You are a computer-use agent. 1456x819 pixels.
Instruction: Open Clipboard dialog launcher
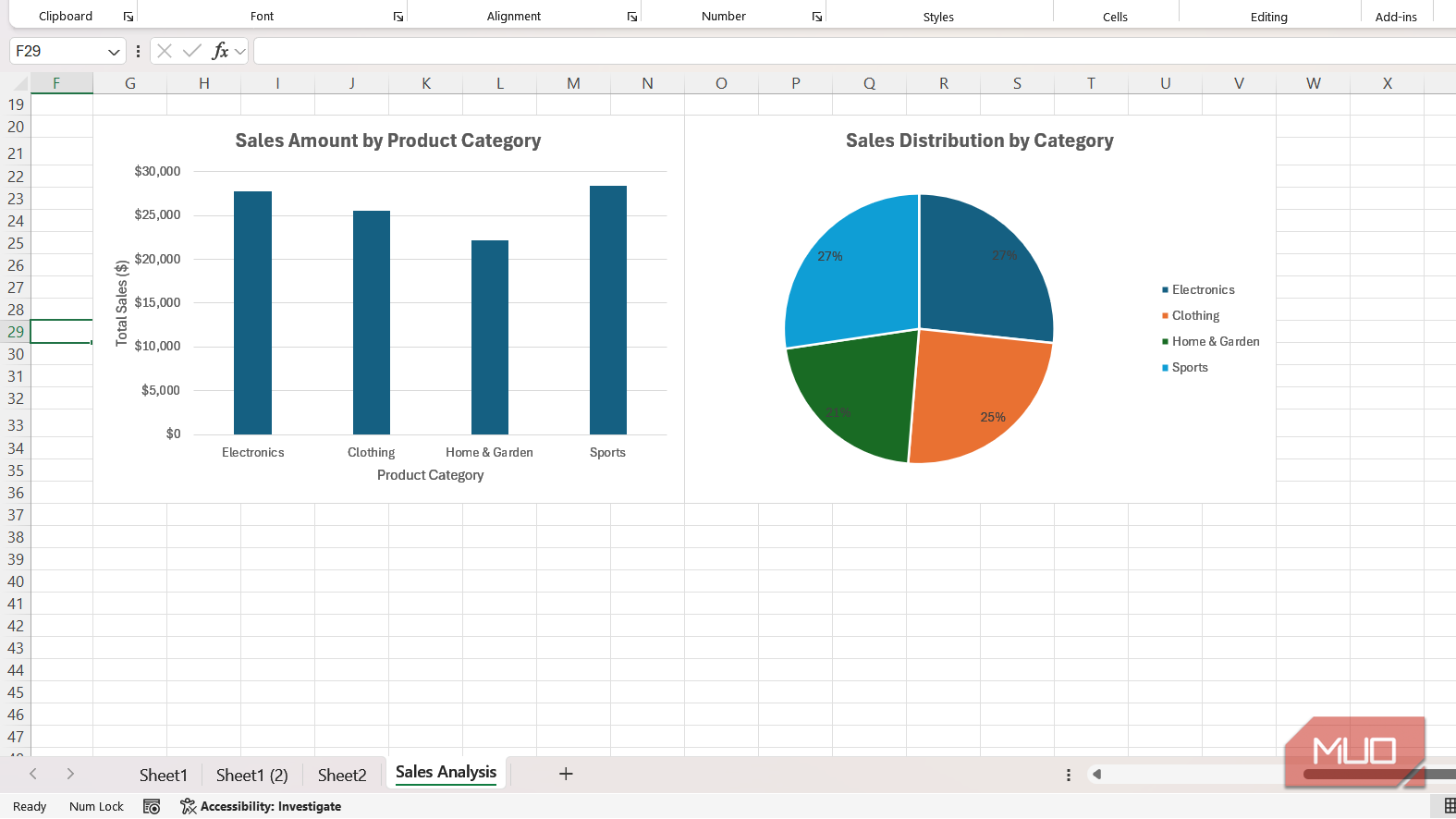128,17
